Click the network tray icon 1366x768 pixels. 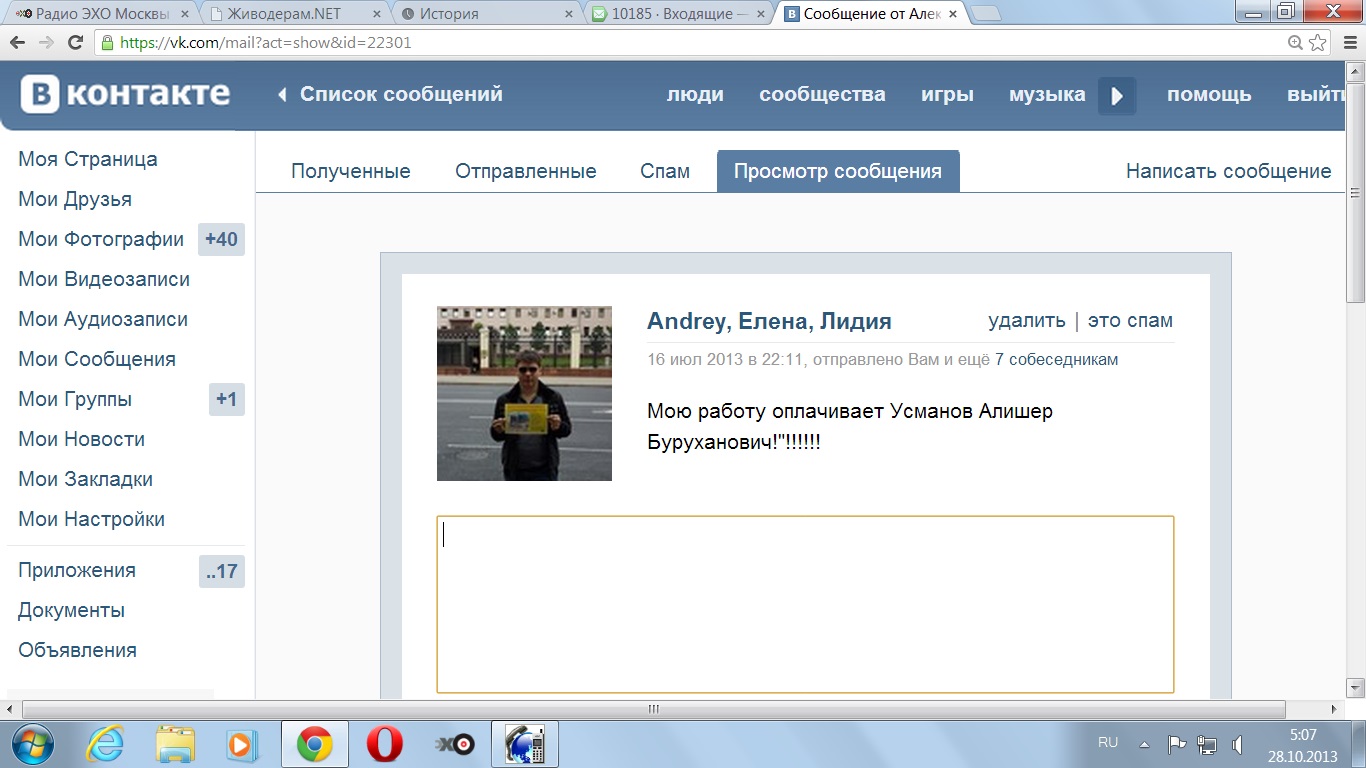click(1207, 744)
